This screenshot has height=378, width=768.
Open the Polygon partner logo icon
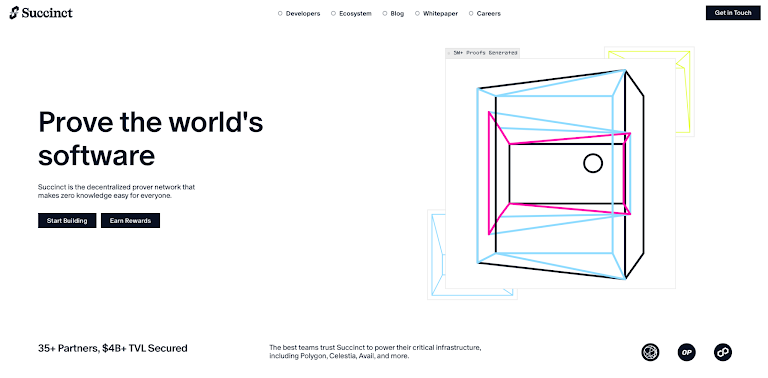[x=722, y=352]
